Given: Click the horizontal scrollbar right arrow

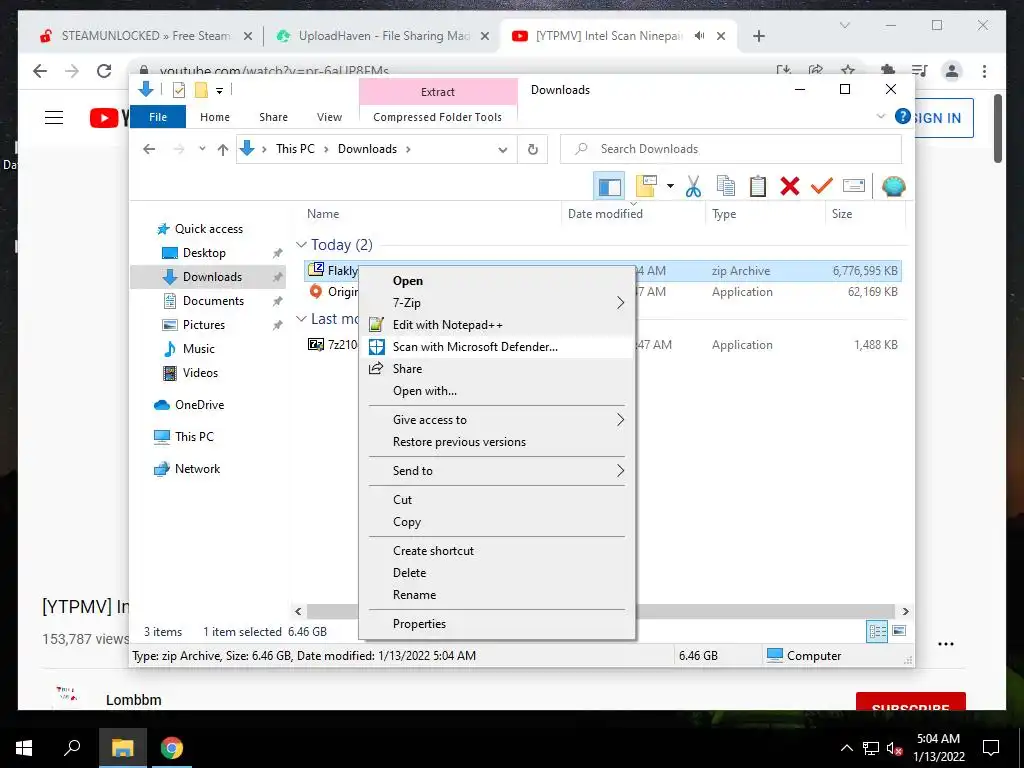Looking at the screenshot, I should click(905, 612).
